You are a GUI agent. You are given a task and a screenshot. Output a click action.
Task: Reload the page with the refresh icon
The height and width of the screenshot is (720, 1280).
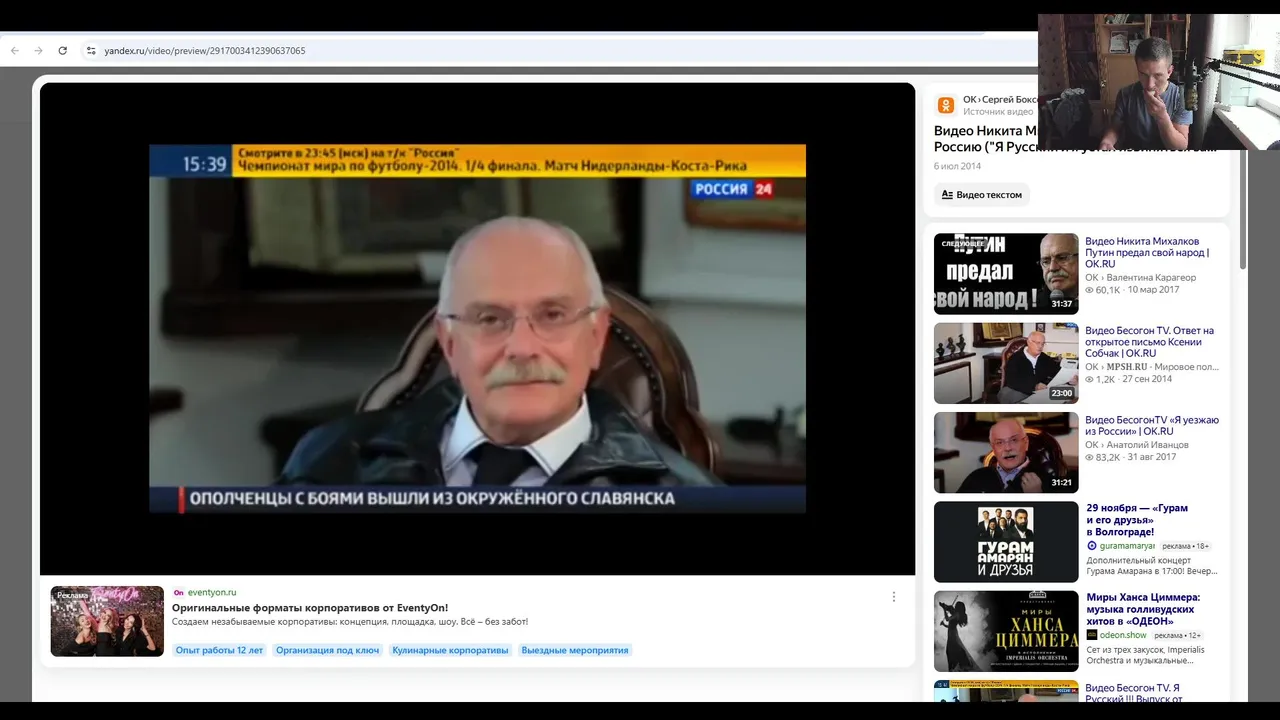(62, 51)
